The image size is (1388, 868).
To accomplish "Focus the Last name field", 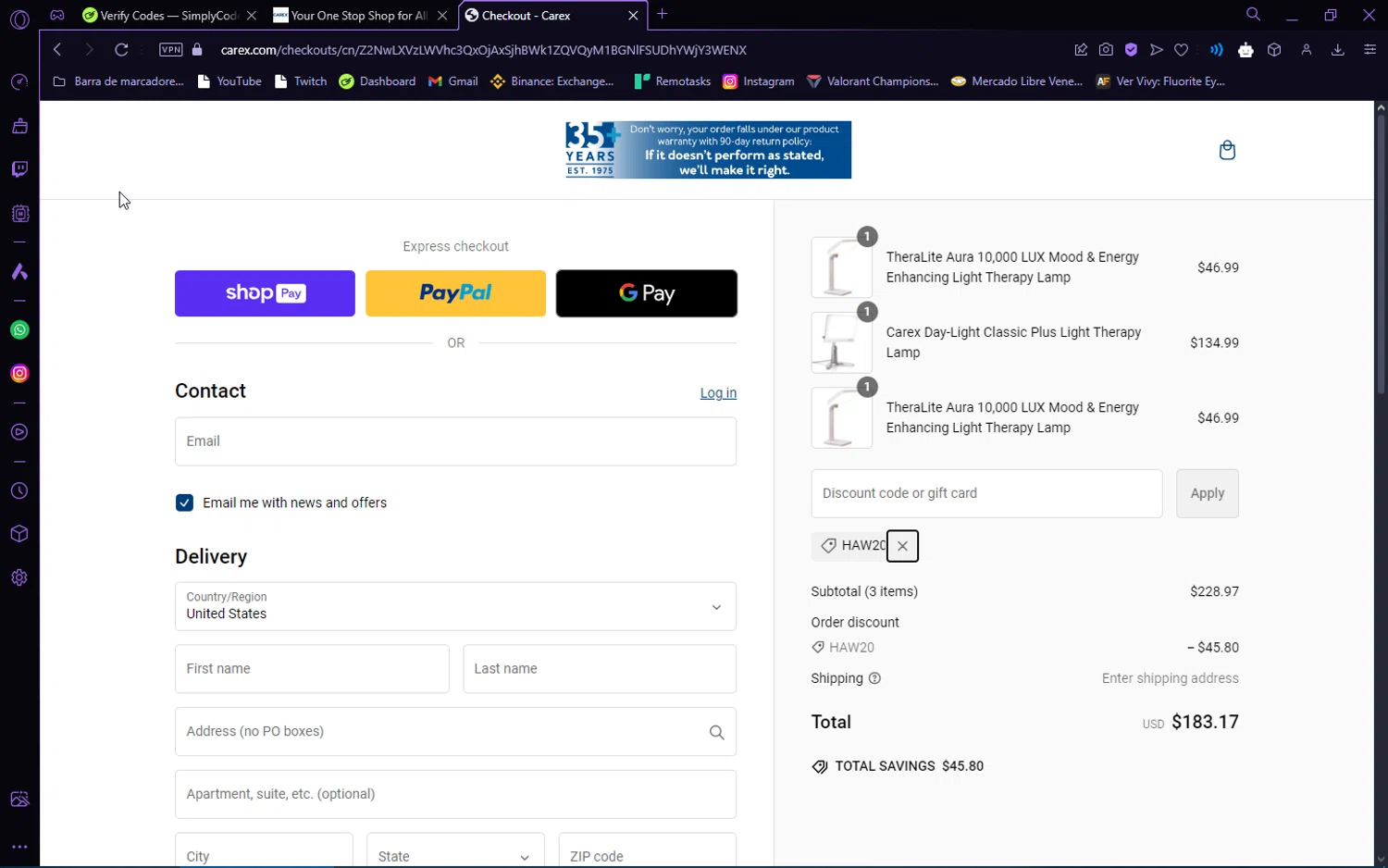I will coord(600,669).
